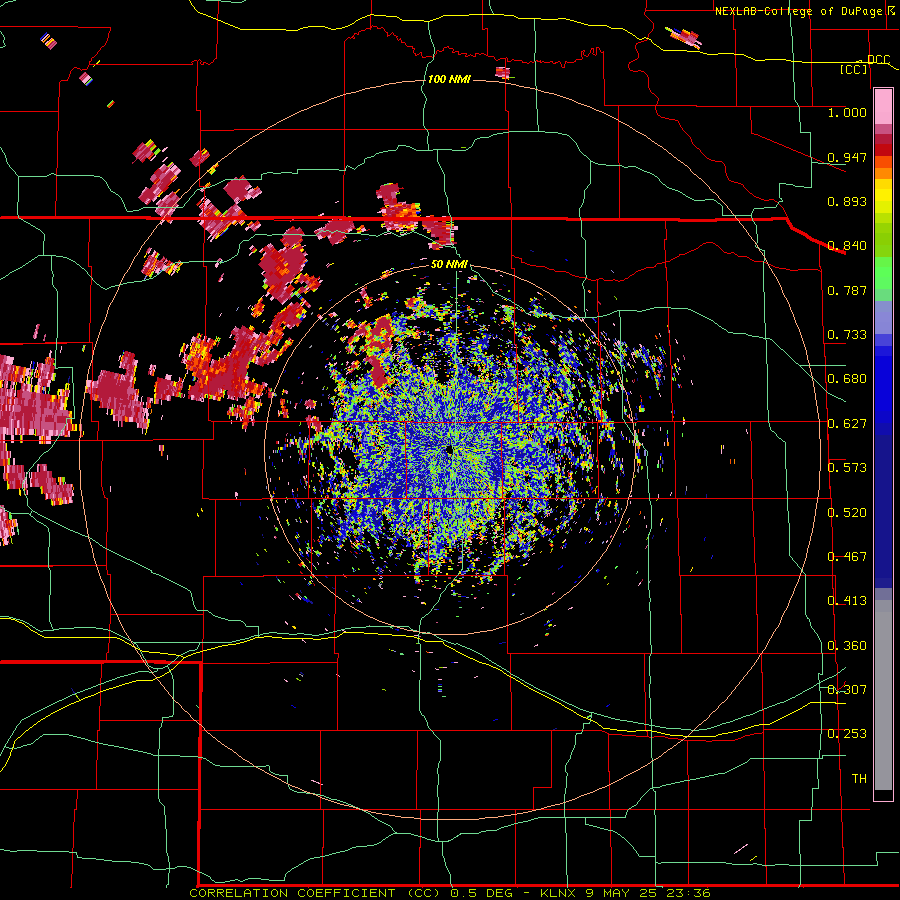Screen dimensions: 900x900
Task: Click the TH threshold label
Action: (x=859, y=779)
